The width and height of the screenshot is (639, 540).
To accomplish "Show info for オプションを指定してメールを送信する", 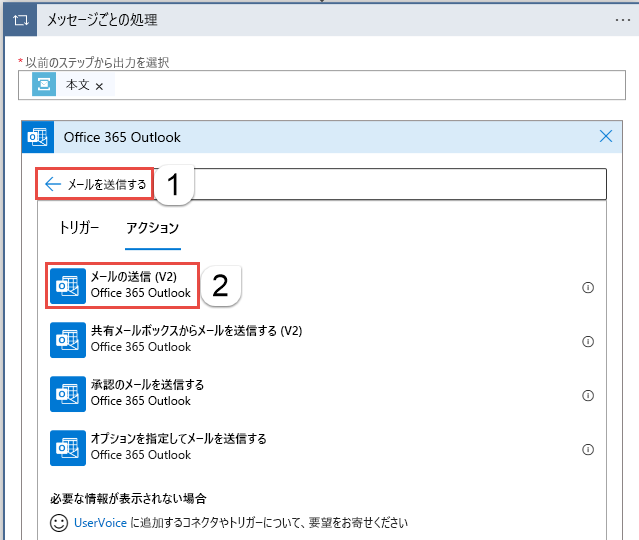I will 588,449.
